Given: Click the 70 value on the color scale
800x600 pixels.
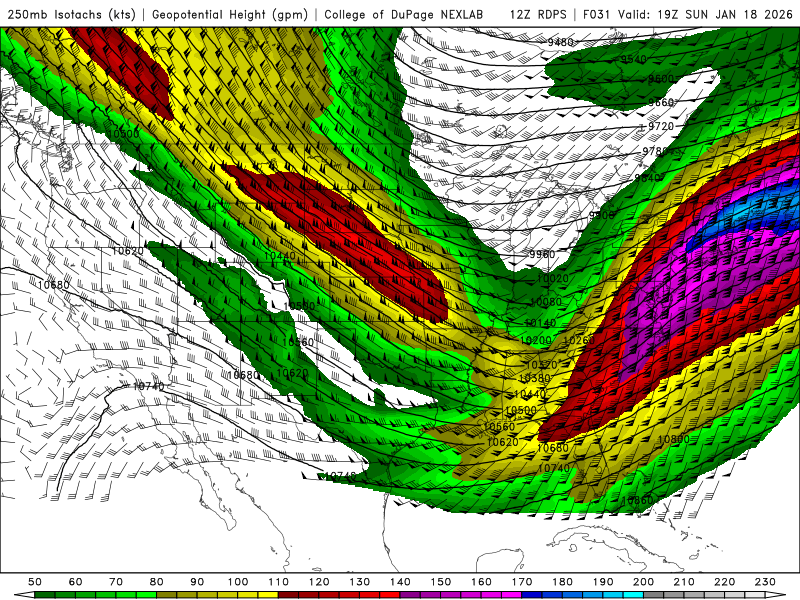Looking at the screenshot, I should click(x=116, y=582).
